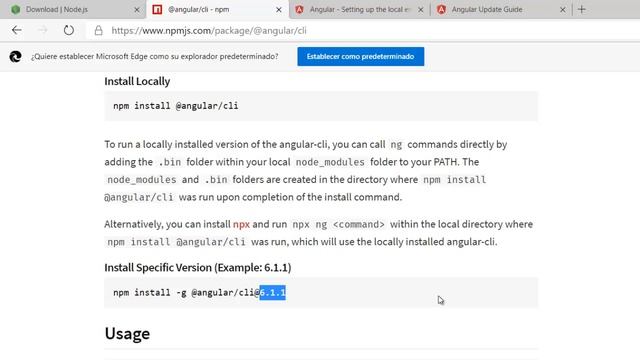Click the 'npm install @angular/cli' code block

point(321,106)
